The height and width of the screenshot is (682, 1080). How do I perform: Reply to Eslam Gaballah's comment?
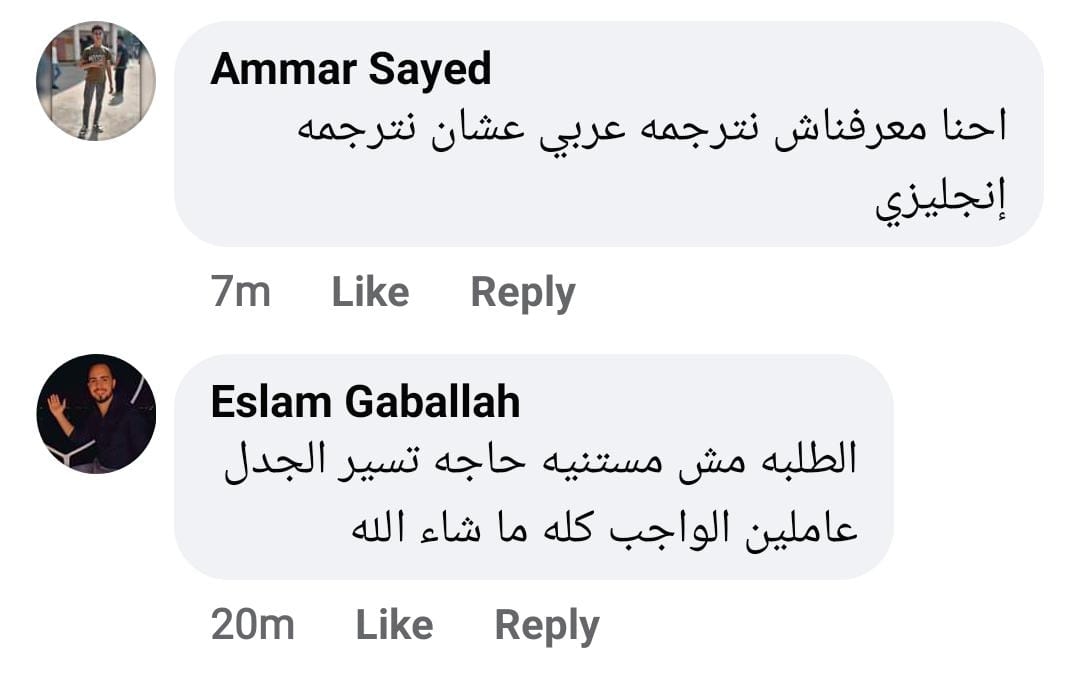[x=547, y=625]
